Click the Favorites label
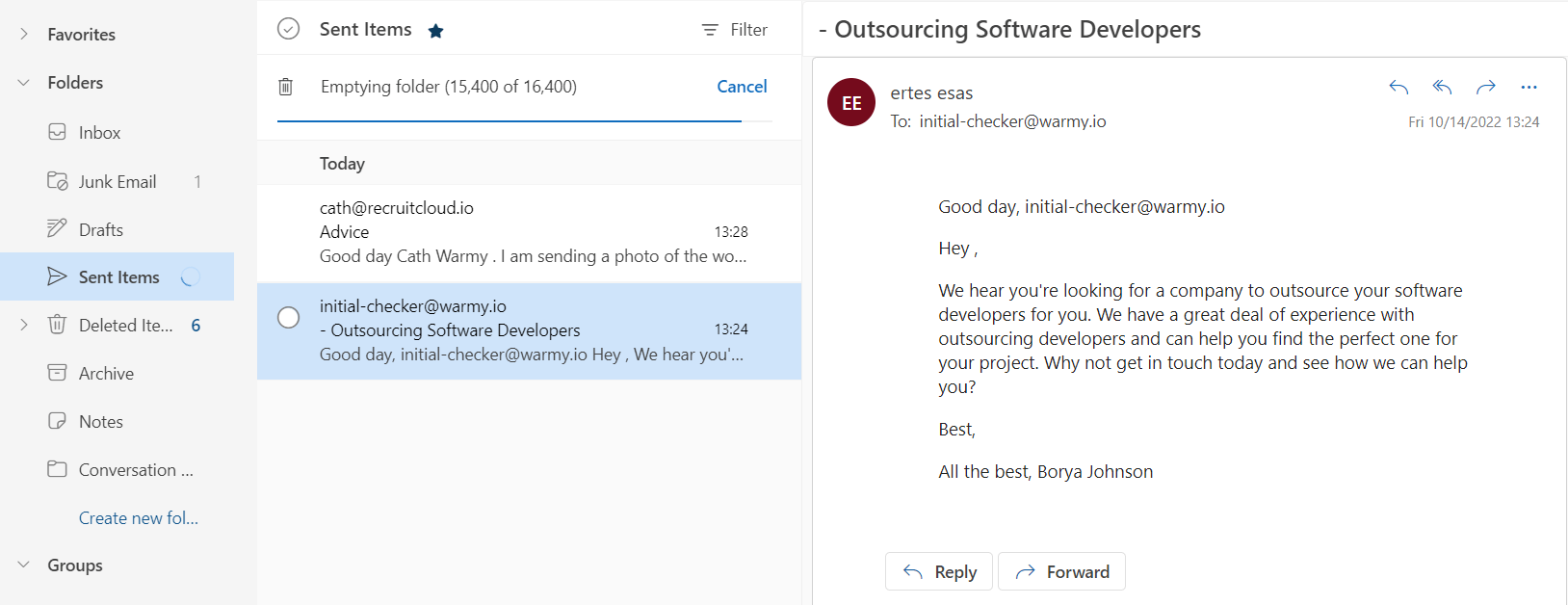The image size is (1568, 605). point(82,35)
